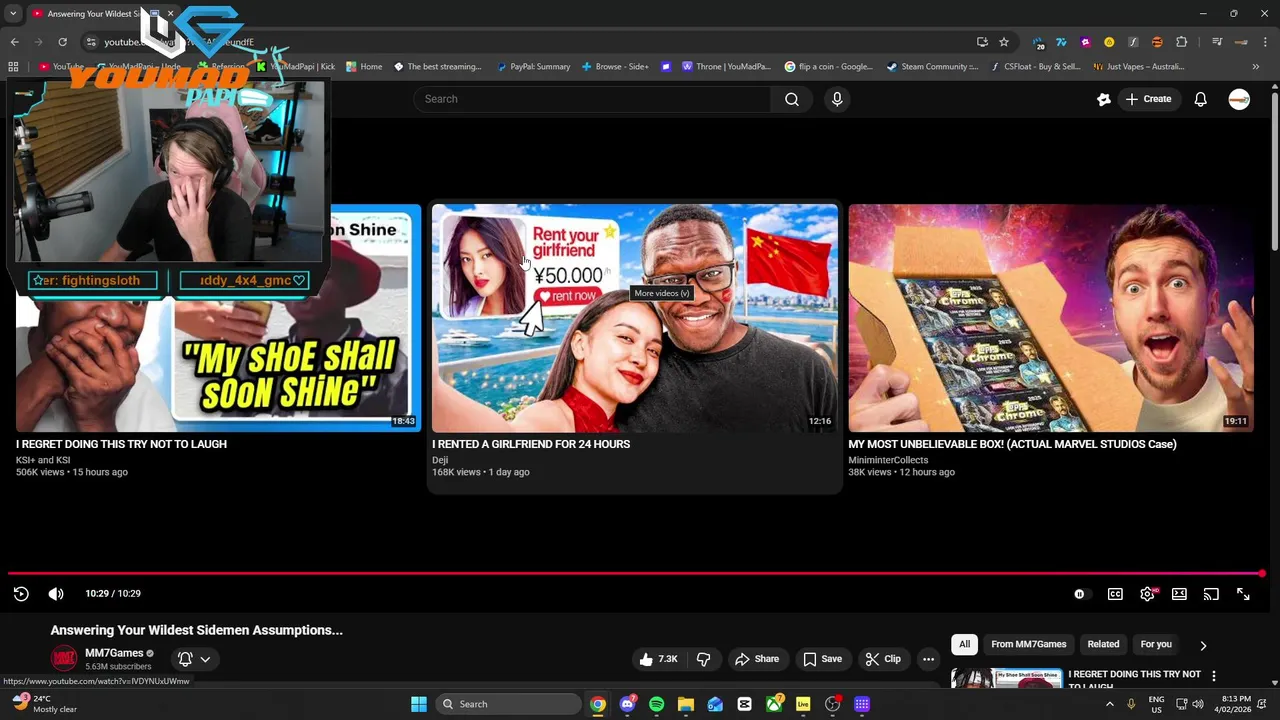Open the 'Home' bookmark
Screen dimensions: 1280x720
coord(364,67)
